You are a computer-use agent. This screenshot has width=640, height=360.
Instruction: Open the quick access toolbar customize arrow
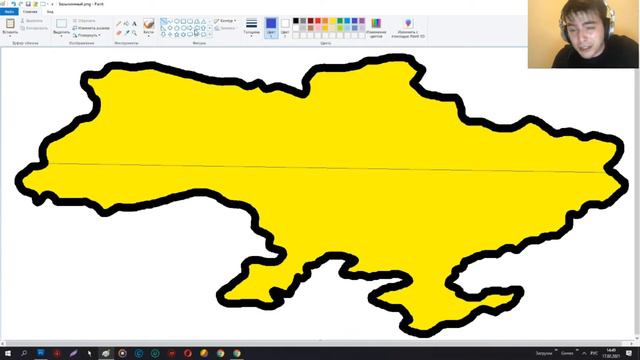(x=52, y=4)
